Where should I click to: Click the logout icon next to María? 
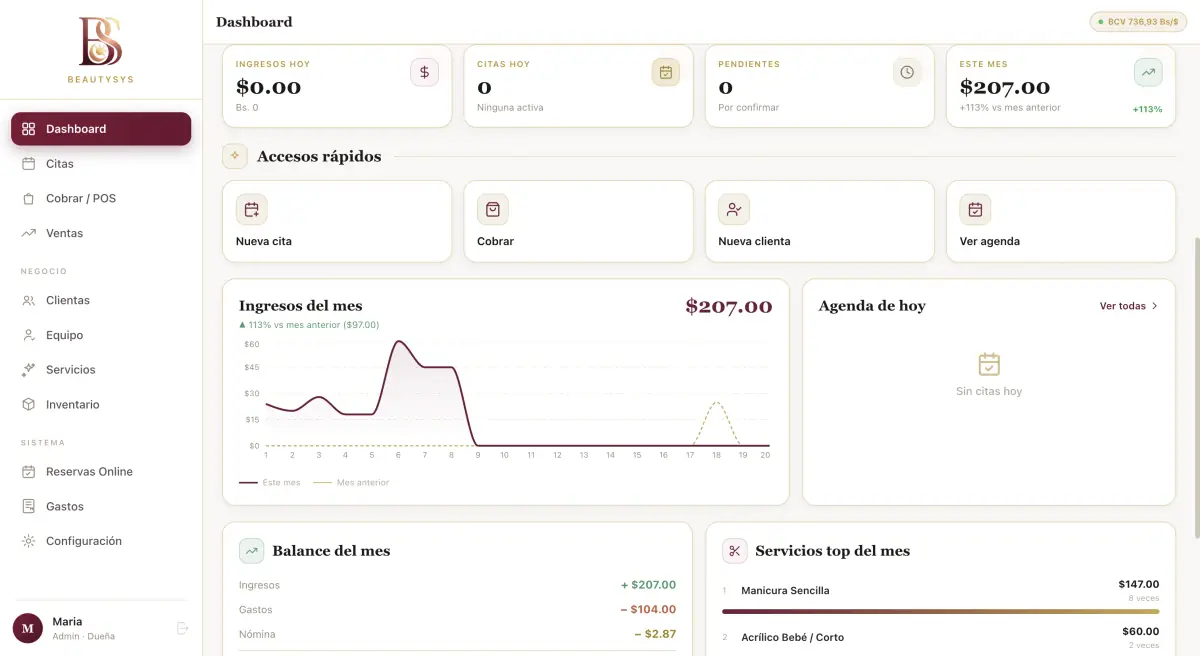[182, 628]
